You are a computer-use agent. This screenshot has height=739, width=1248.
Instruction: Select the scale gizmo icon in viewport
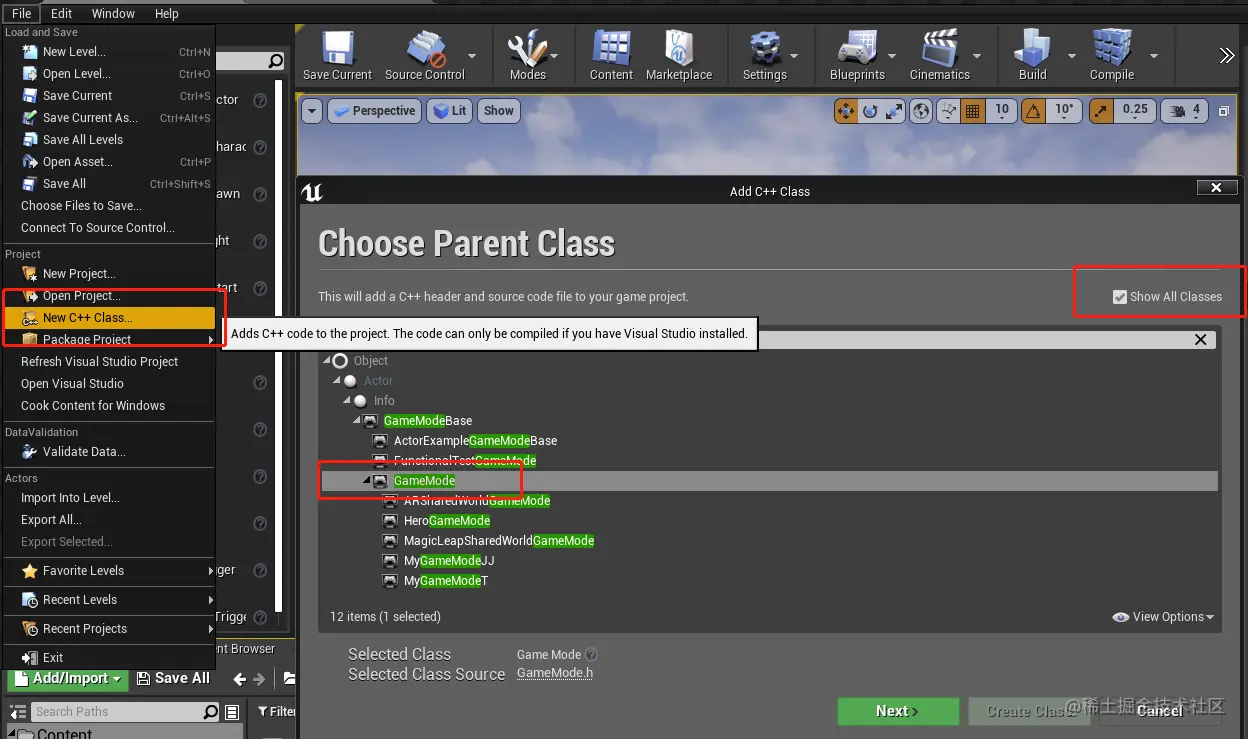(x=894, y=111)
